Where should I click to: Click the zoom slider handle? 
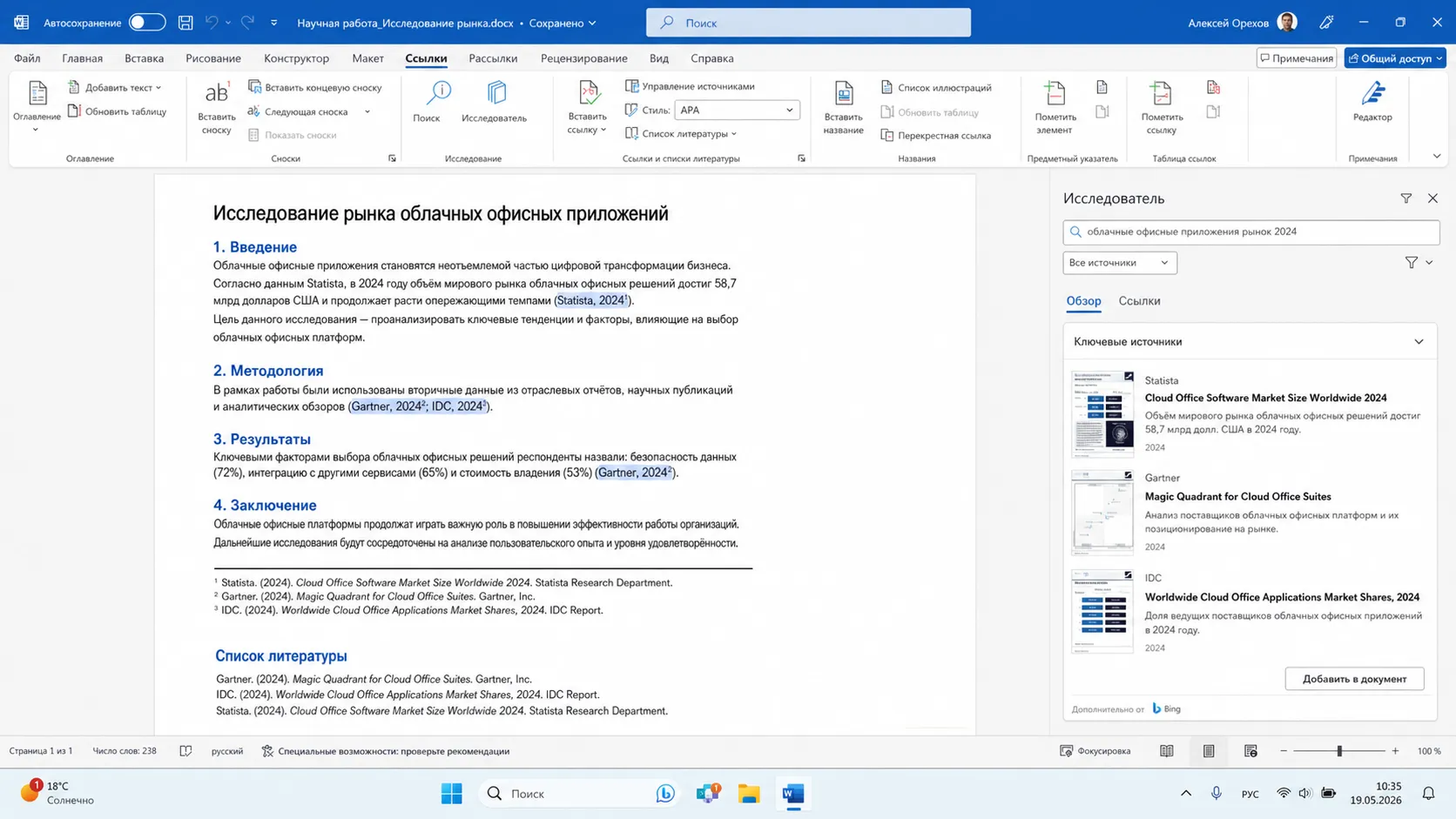(1339, 751)
